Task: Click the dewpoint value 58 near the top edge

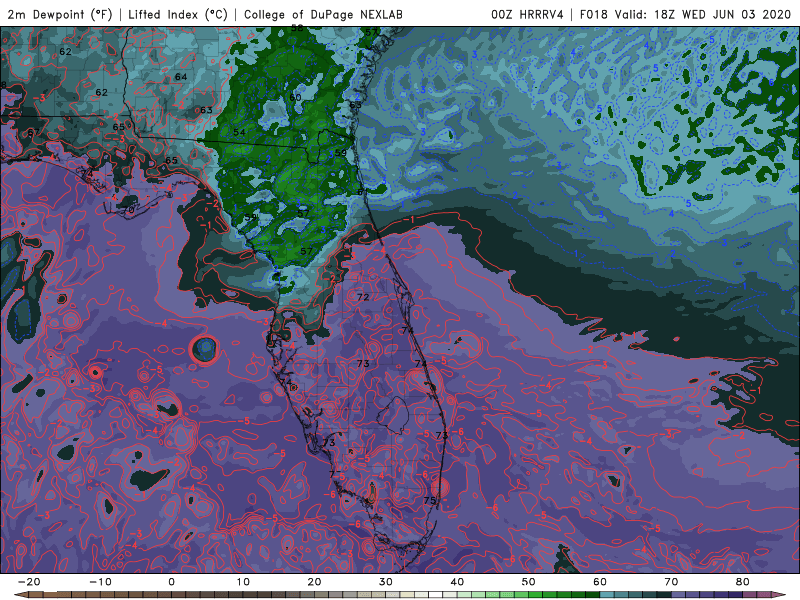Action: pyautogui.click(x=297, y=28)
